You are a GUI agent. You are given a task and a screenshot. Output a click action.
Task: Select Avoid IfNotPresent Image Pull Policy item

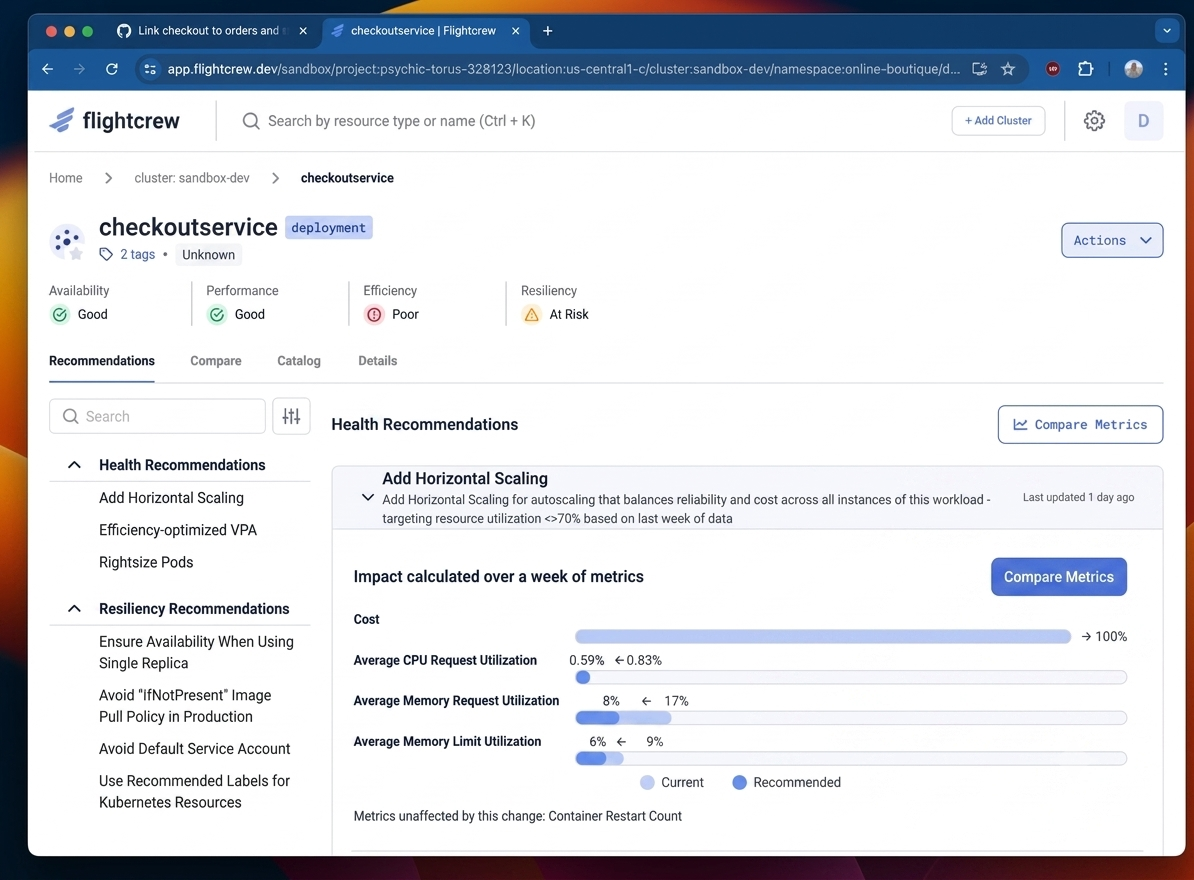point(185,706)
